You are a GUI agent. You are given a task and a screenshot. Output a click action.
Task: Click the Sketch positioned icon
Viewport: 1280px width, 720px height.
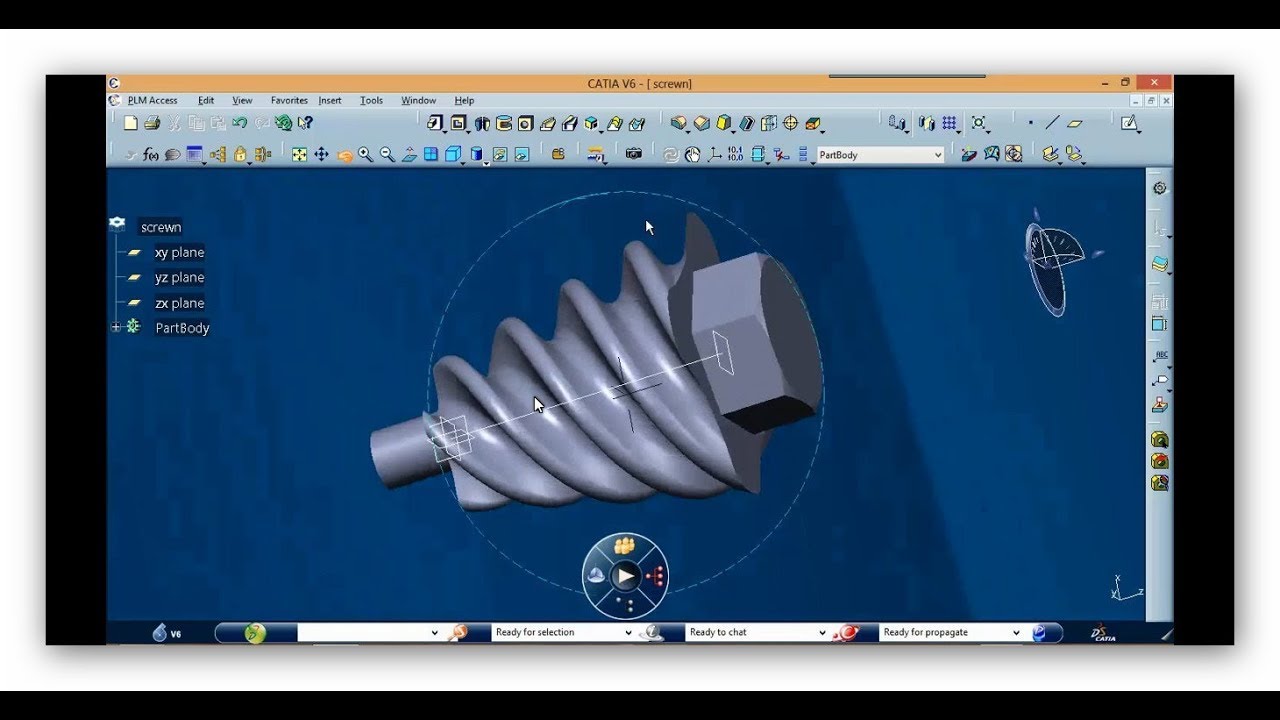[1129, 123]
